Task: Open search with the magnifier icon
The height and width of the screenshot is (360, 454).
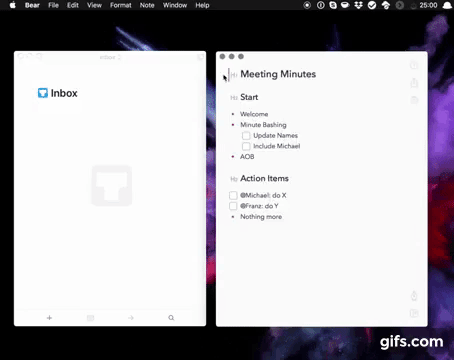Action: 171,318
